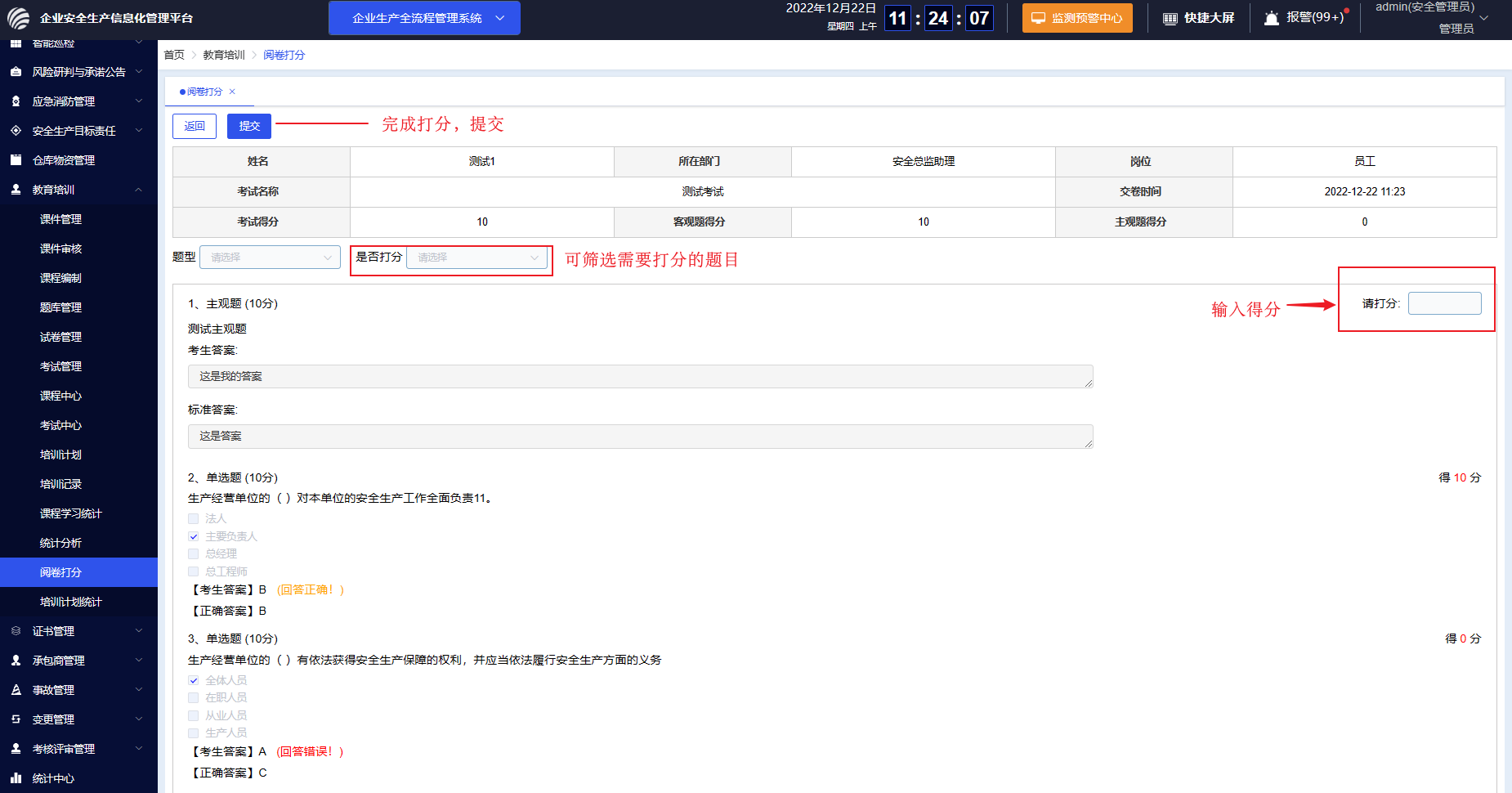Open the 企业生产全流程管理系统 dropdown

click(424, 18)
